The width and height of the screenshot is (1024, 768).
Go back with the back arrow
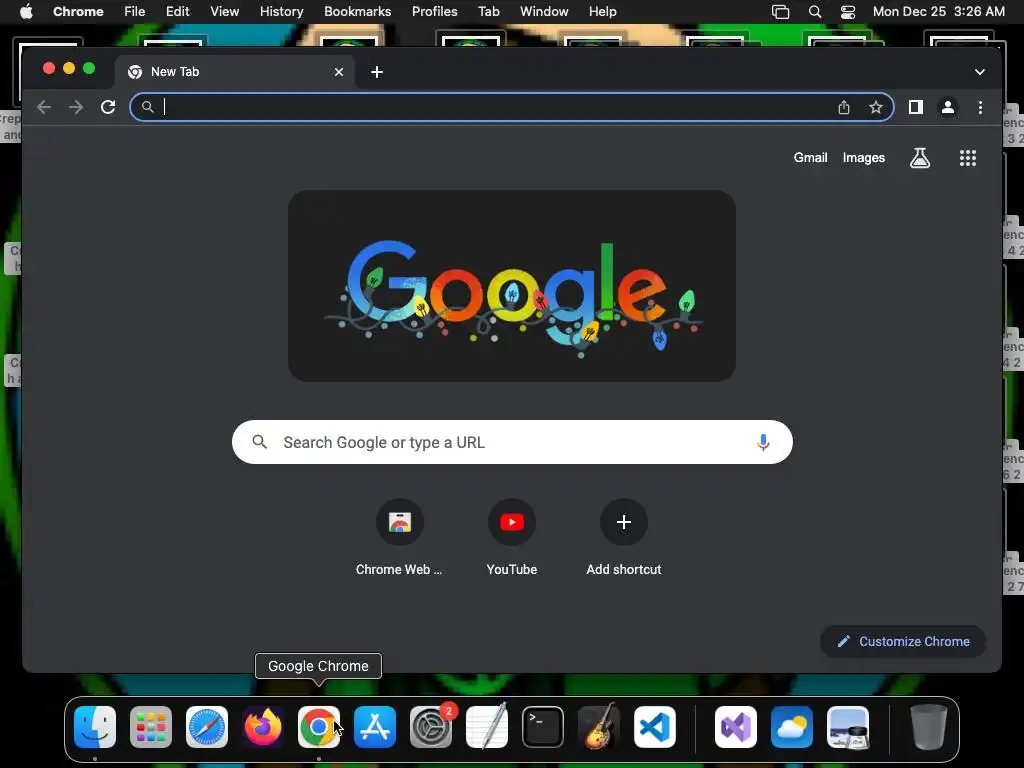44,107
